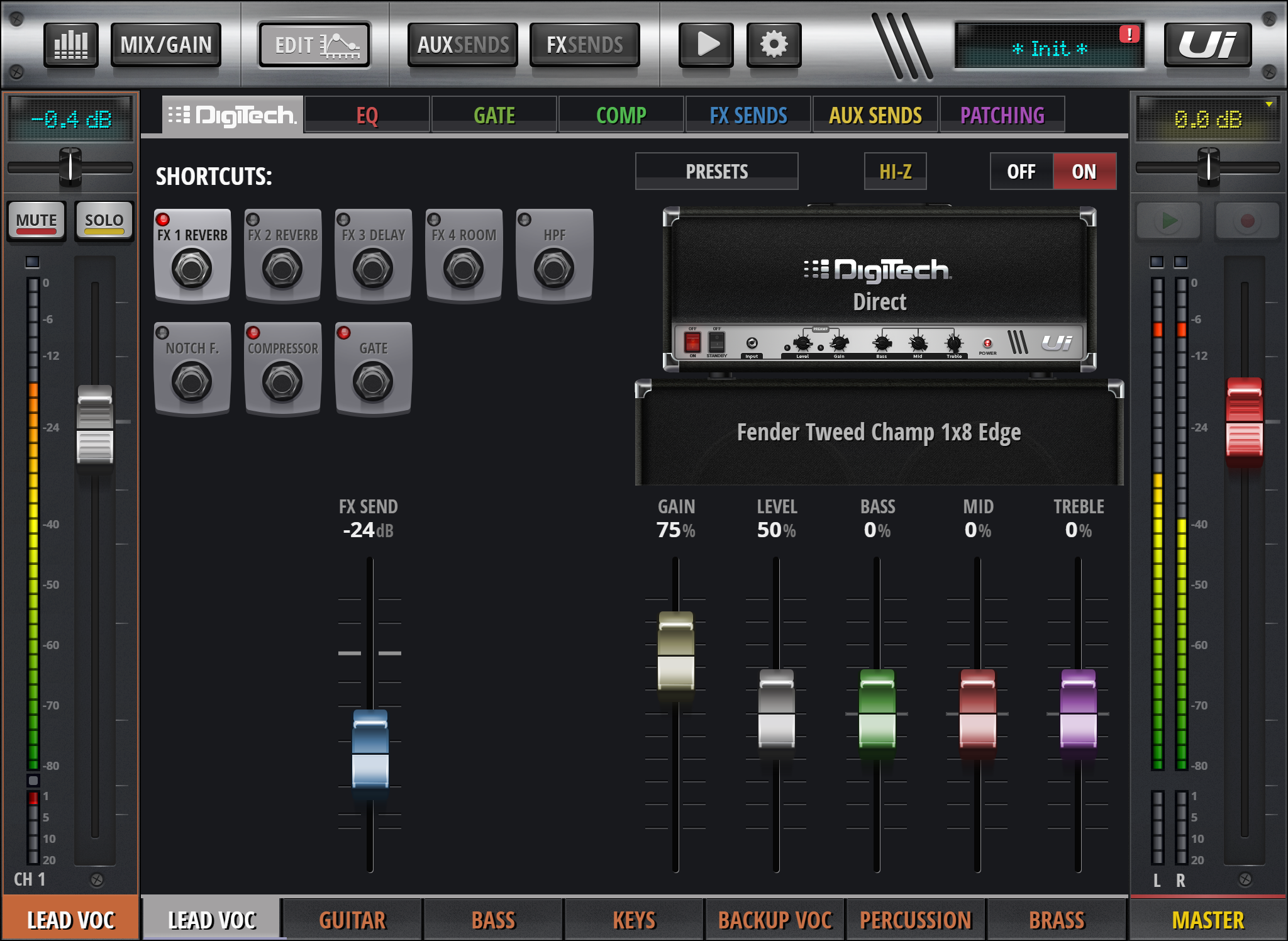The height and width of the screenshot is (941, 1288).
Task: Switch to the EQ tab
Action: click(x=367, y=115)
